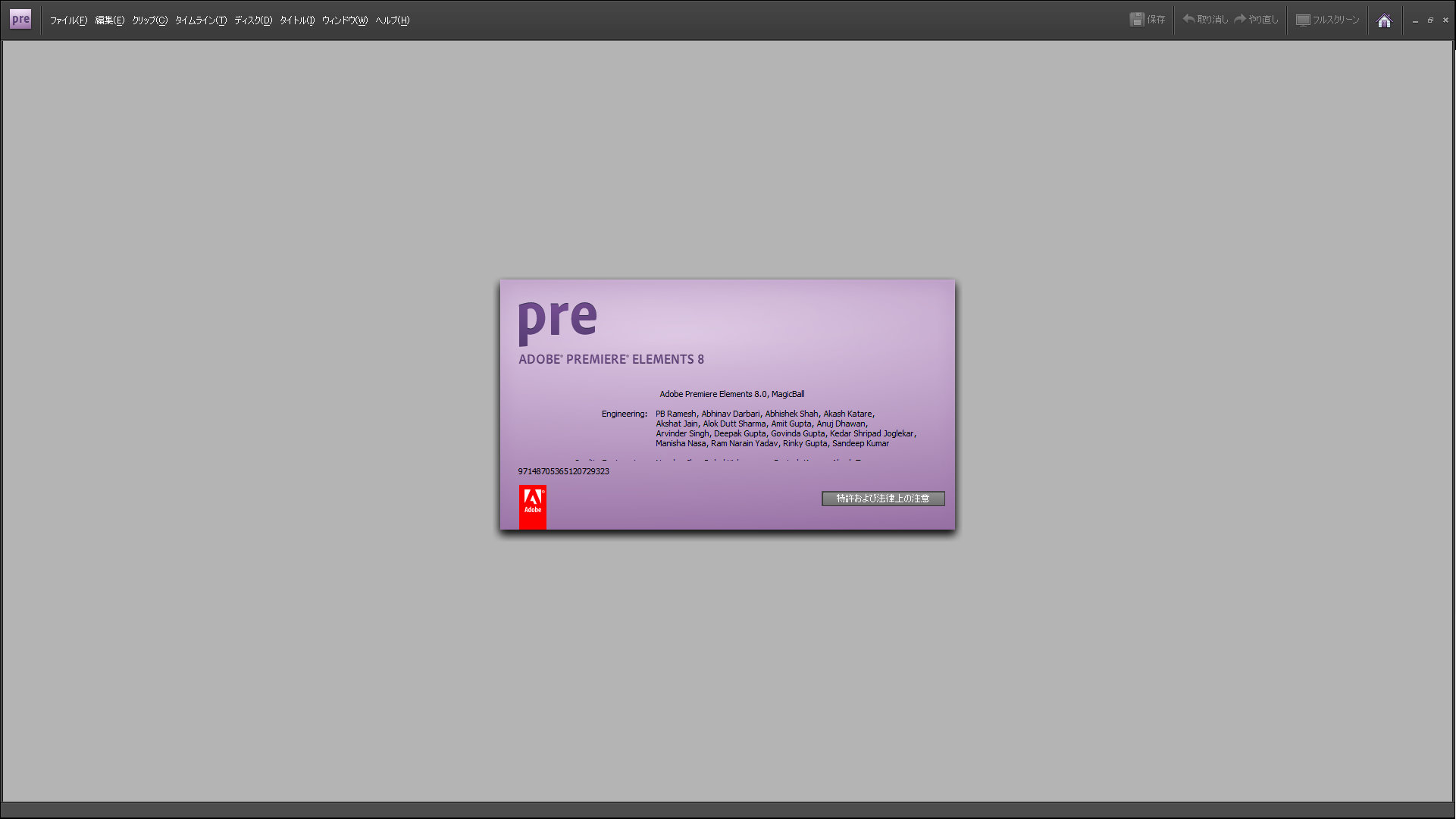The height and width of the screenshot is (819, 1456).
Task: Click the Adobe Premiere Elements 8.0, MagicBall text
Action: tap(731, 394)
